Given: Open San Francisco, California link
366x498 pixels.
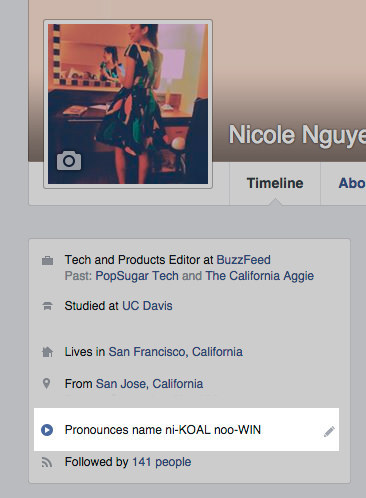Looking at the screenshot, I should tap(176, 352).
